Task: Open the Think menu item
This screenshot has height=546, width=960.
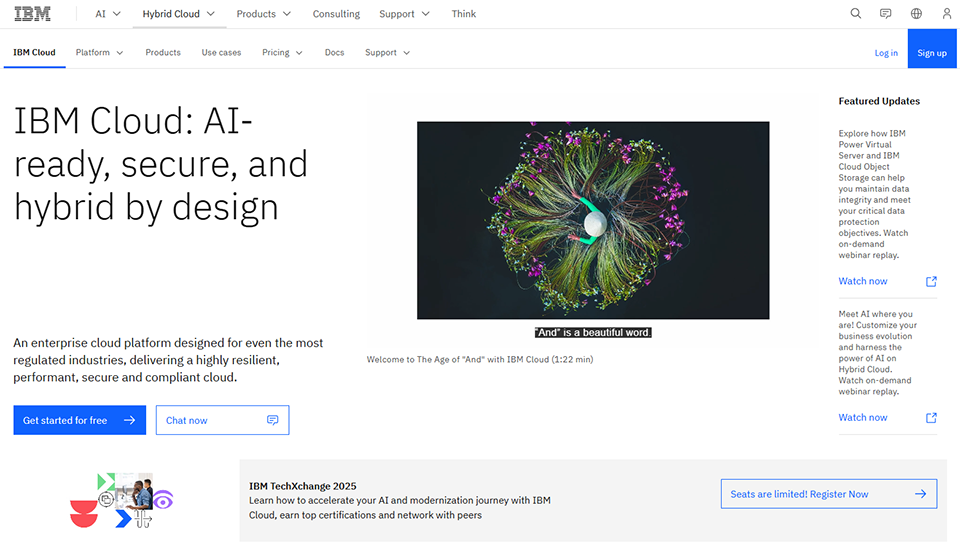Action: pyautogui.click(x=463, y=13)
